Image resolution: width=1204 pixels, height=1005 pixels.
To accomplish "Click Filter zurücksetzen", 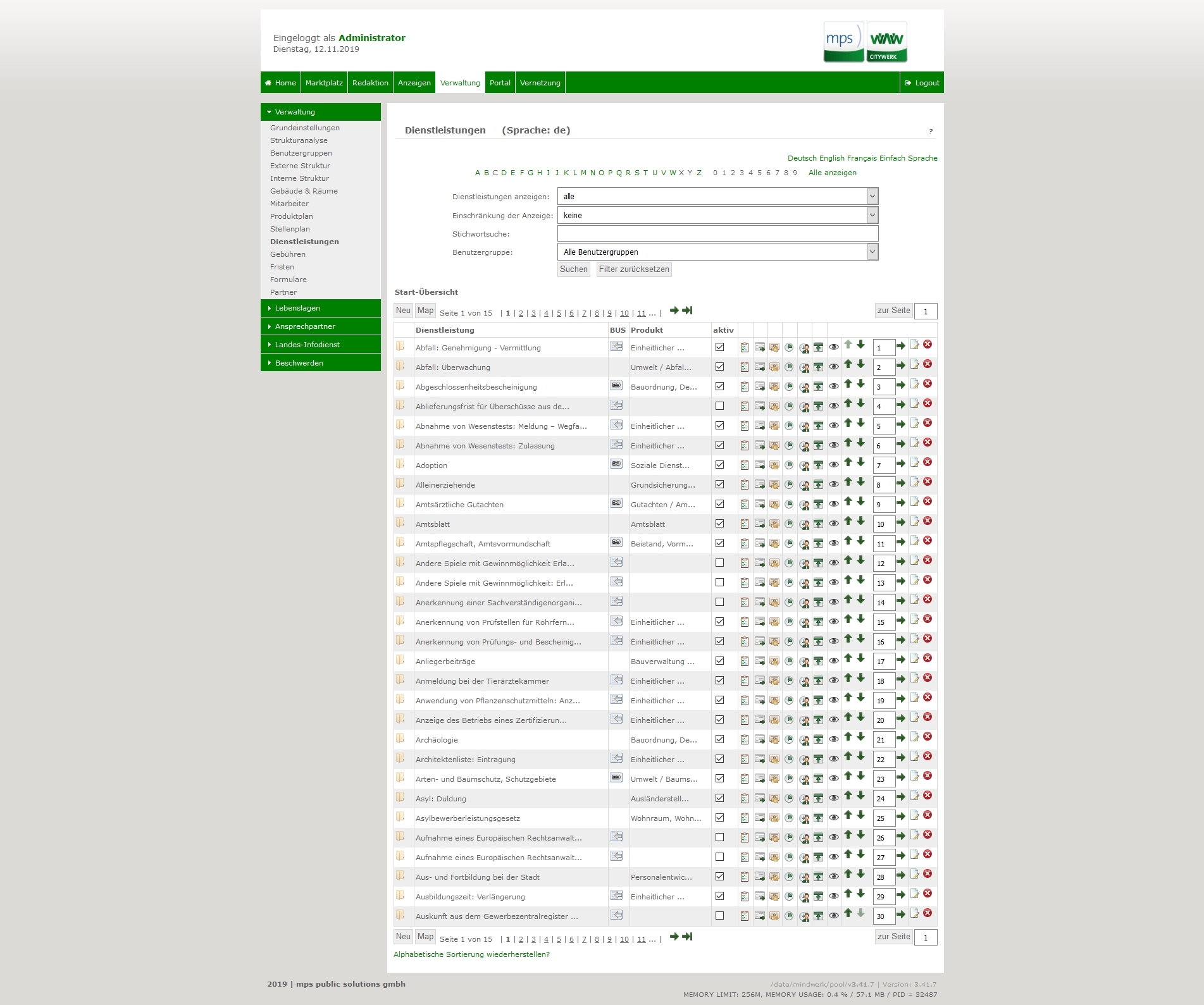I will pyautogui.click(x=634, y=269).
